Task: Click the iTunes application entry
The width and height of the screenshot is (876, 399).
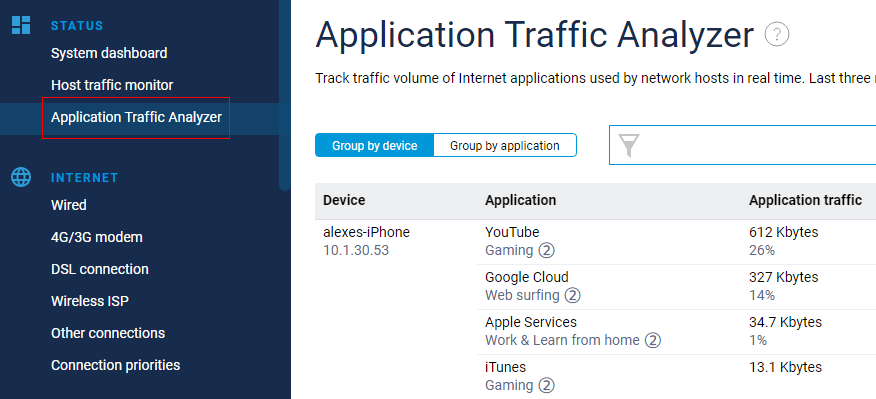Action: [505, 367]
